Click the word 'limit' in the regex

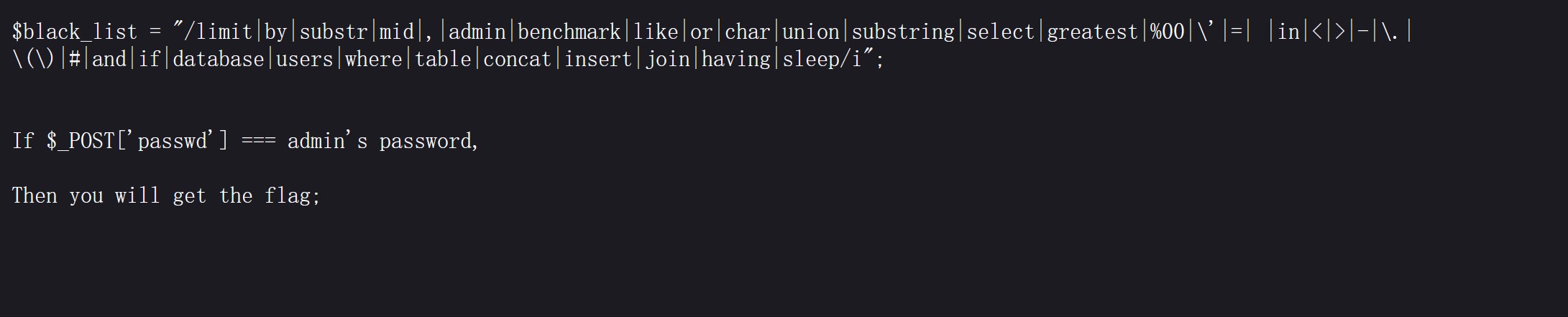(224, 32)
